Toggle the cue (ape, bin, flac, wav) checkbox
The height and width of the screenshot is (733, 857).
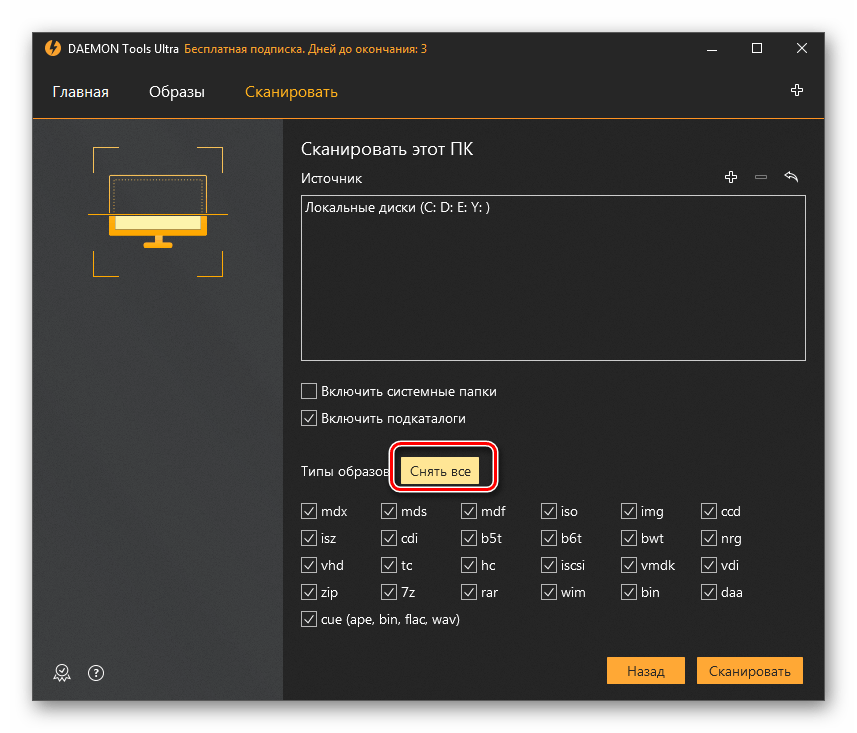(309, 619)
